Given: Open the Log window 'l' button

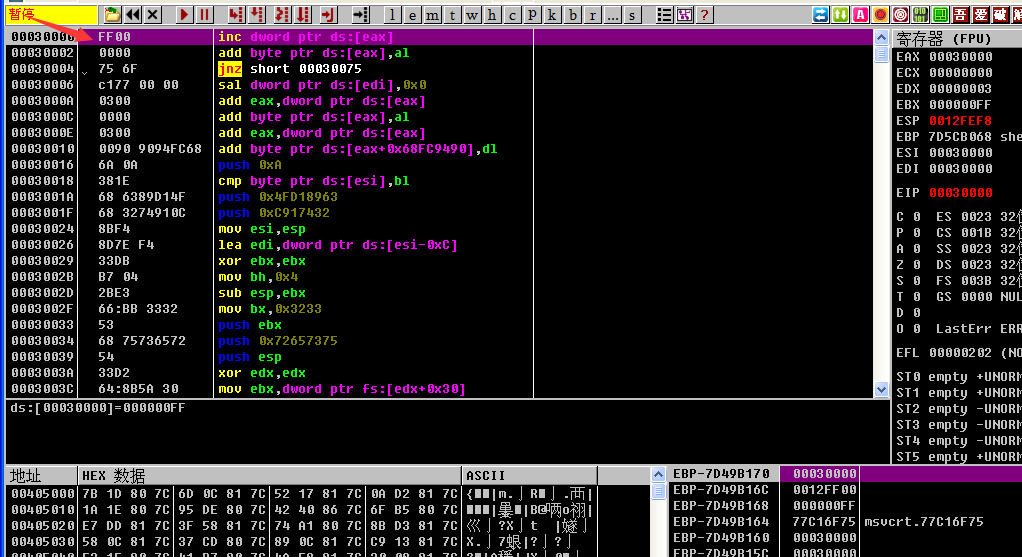Looking at the screenshot, I should (x=392, y=15).
